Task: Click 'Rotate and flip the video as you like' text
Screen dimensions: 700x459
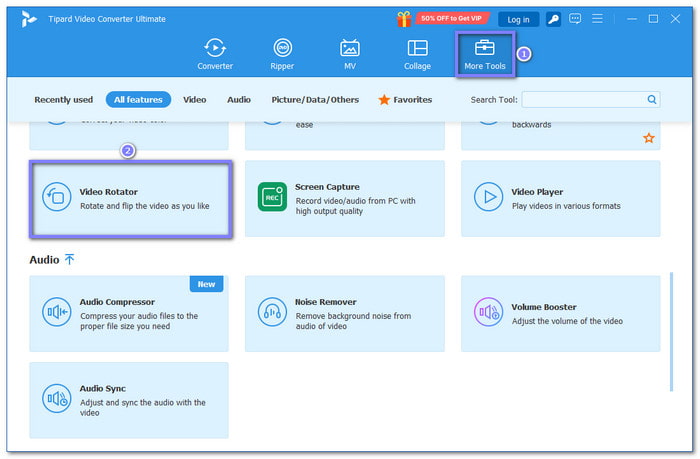Action: (x=145, y=206)
